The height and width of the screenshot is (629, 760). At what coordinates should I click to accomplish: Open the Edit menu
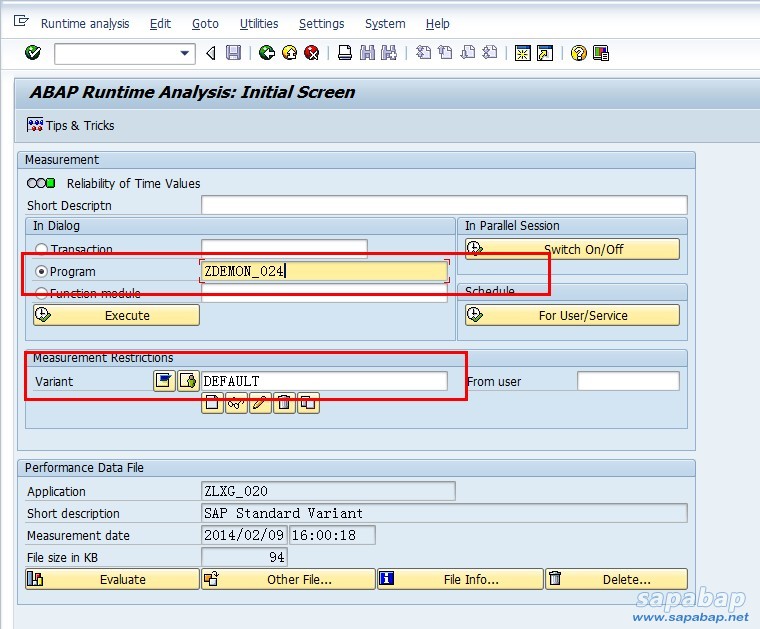(x=160, y=24)
